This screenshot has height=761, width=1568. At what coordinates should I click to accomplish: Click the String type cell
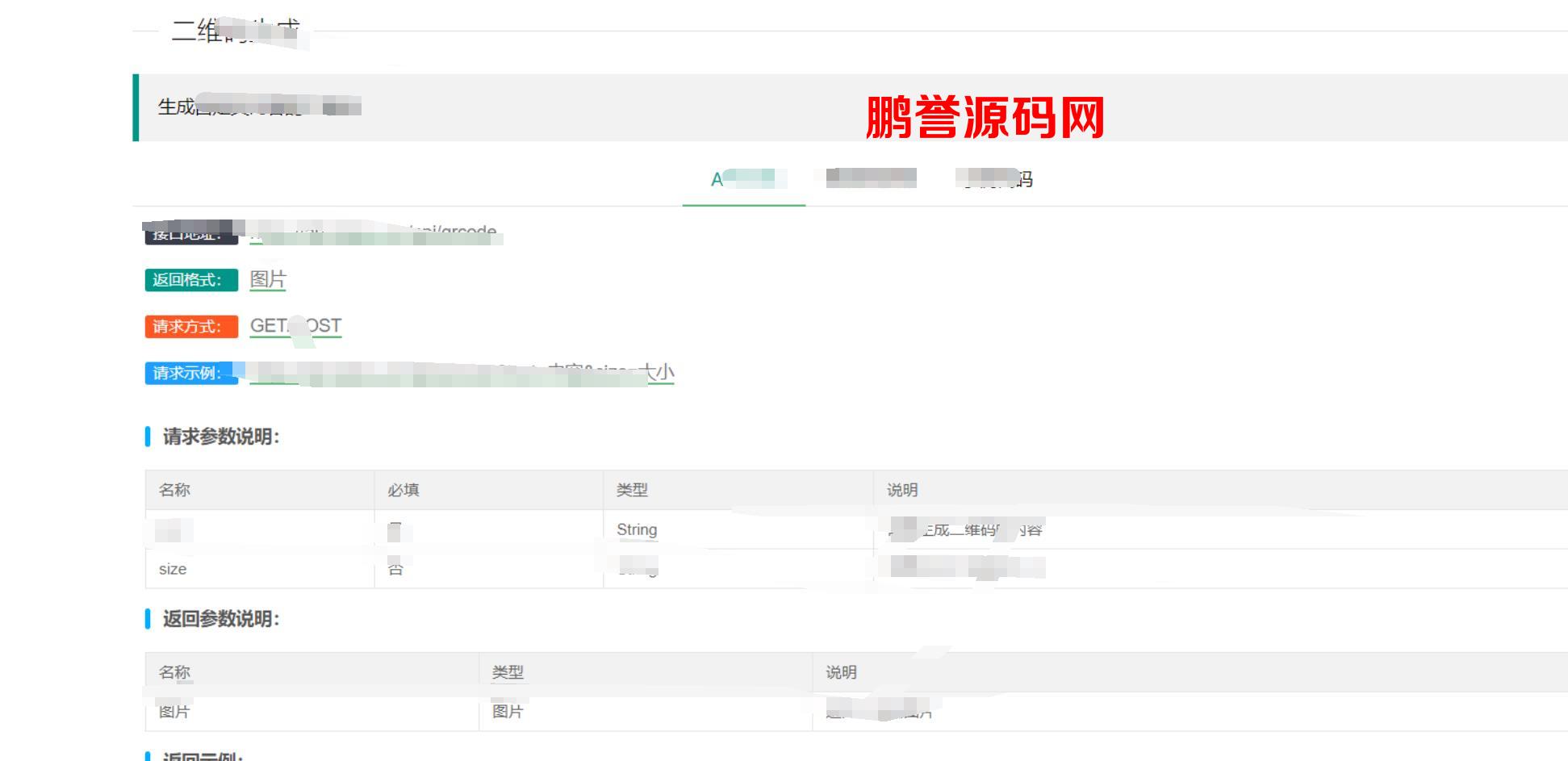(637, 529)
